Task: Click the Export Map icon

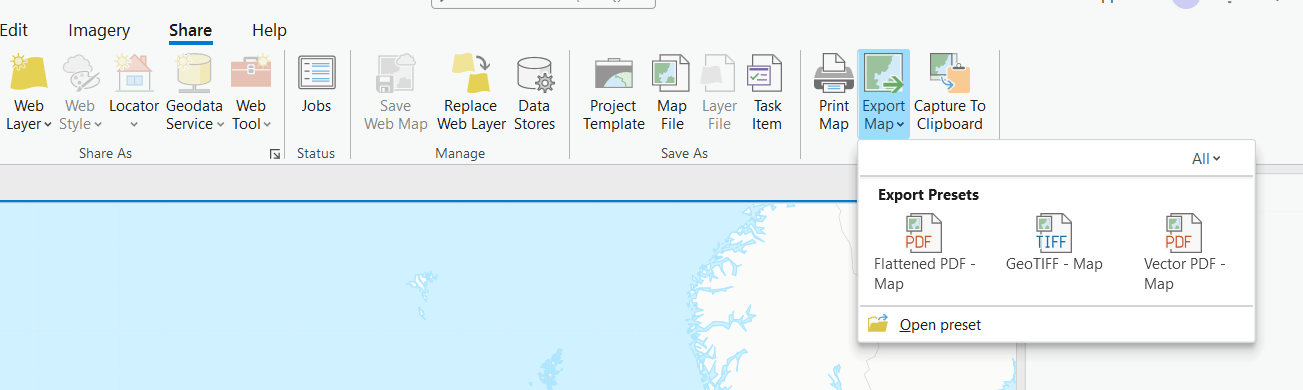Action: [883, 73]
